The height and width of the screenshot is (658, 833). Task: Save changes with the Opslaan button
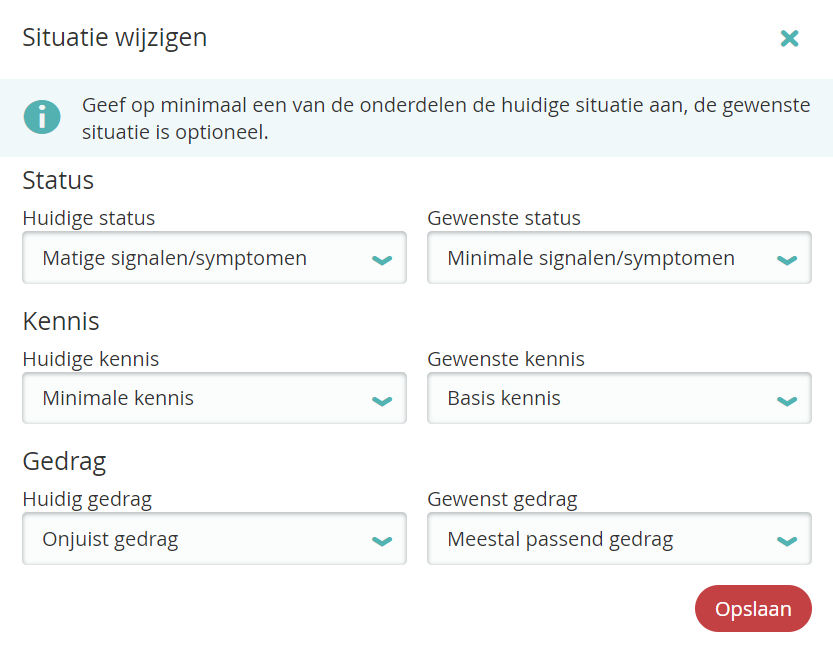(753, 609)
